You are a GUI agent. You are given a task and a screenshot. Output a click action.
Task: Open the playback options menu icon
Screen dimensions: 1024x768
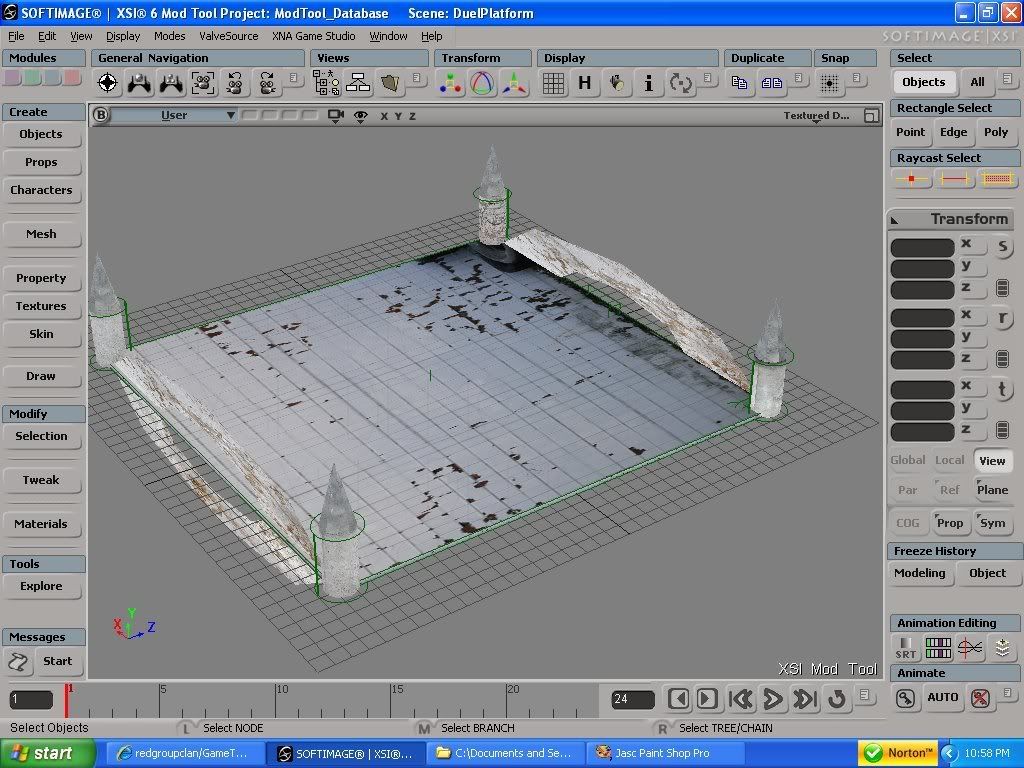(x=865, y=694)
